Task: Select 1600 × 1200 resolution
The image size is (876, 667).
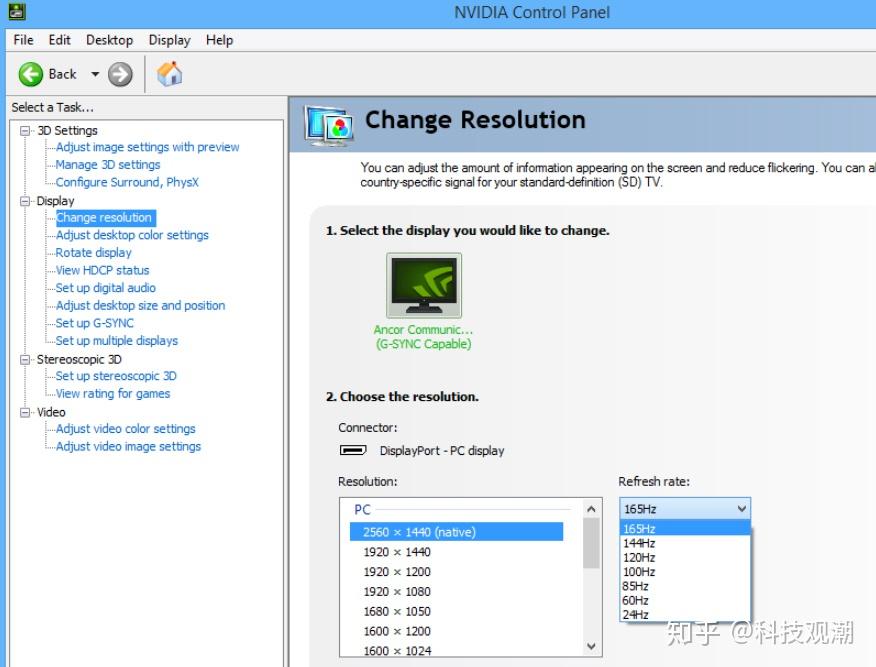Action: pos(397,631)
